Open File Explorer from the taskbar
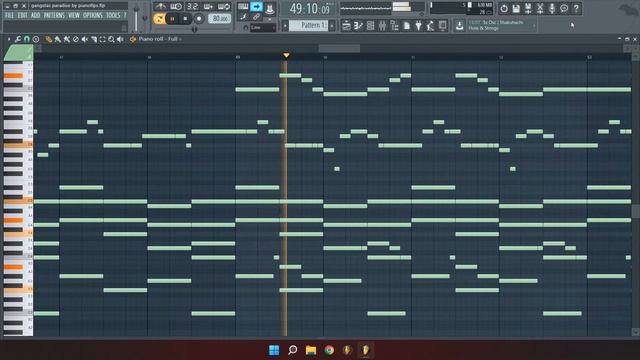 (311, 350)
